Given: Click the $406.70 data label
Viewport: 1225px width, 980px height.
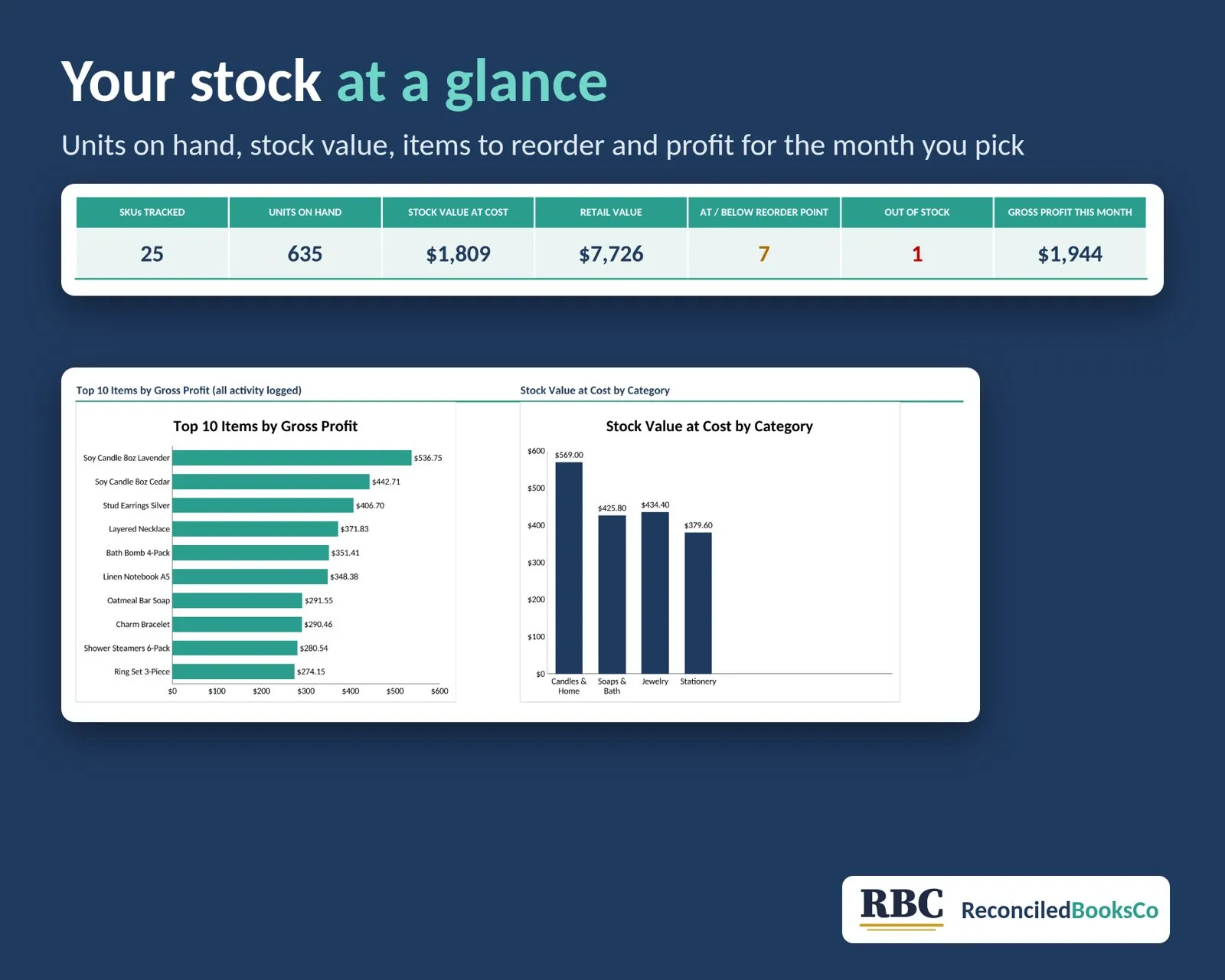Looking at the screenshot, I should pyautogui.click(x=370, y=505).
